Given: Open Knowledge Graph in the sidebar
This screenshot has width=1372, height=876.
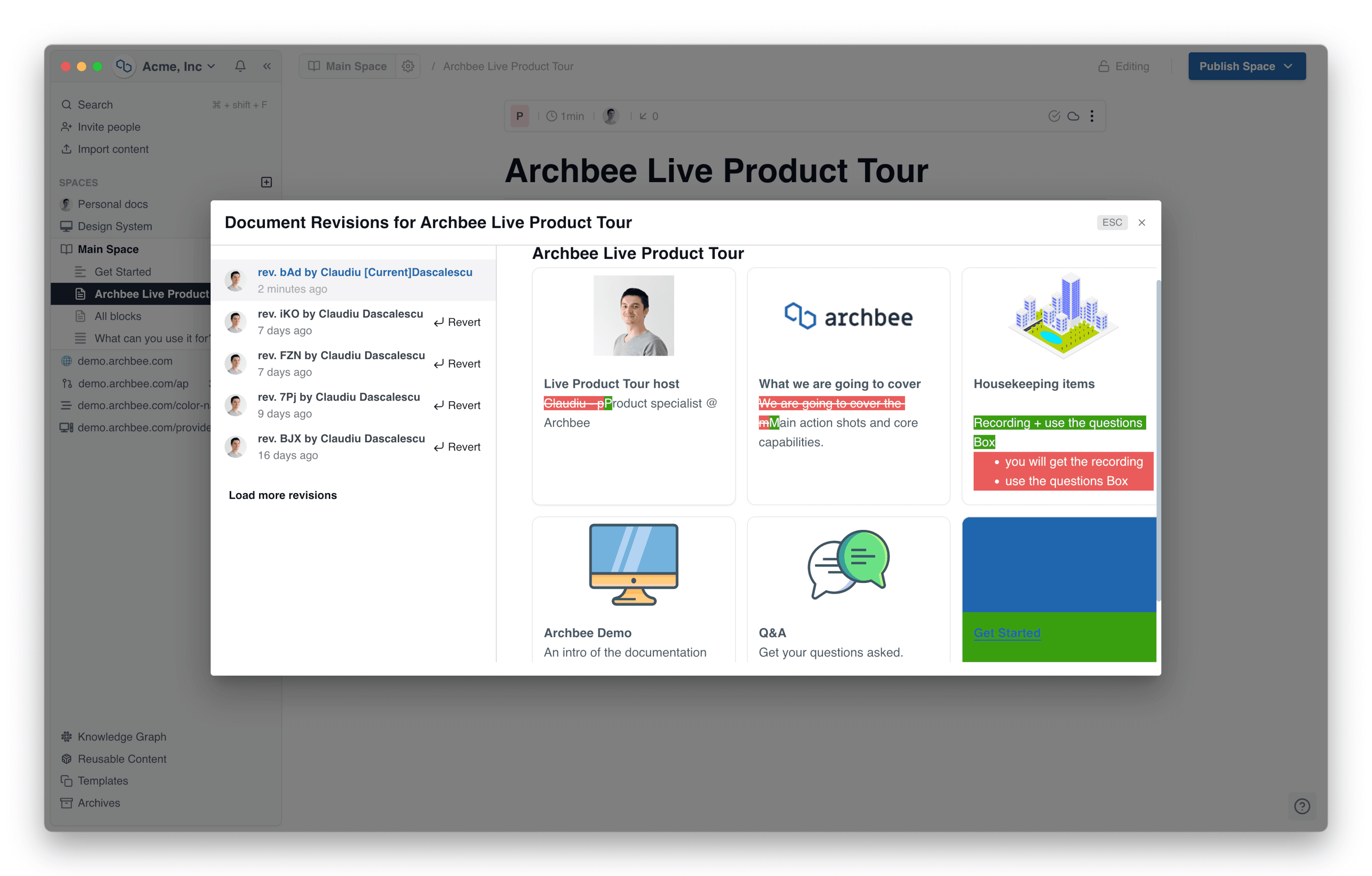Looking at the screenshot, I should click(x=121, y=736).
